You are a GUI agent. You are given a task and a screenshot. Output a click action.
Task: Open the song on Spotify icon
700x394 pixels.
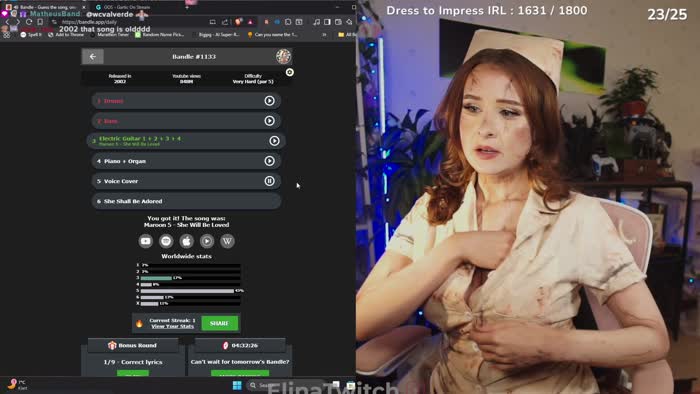(166, 241)
